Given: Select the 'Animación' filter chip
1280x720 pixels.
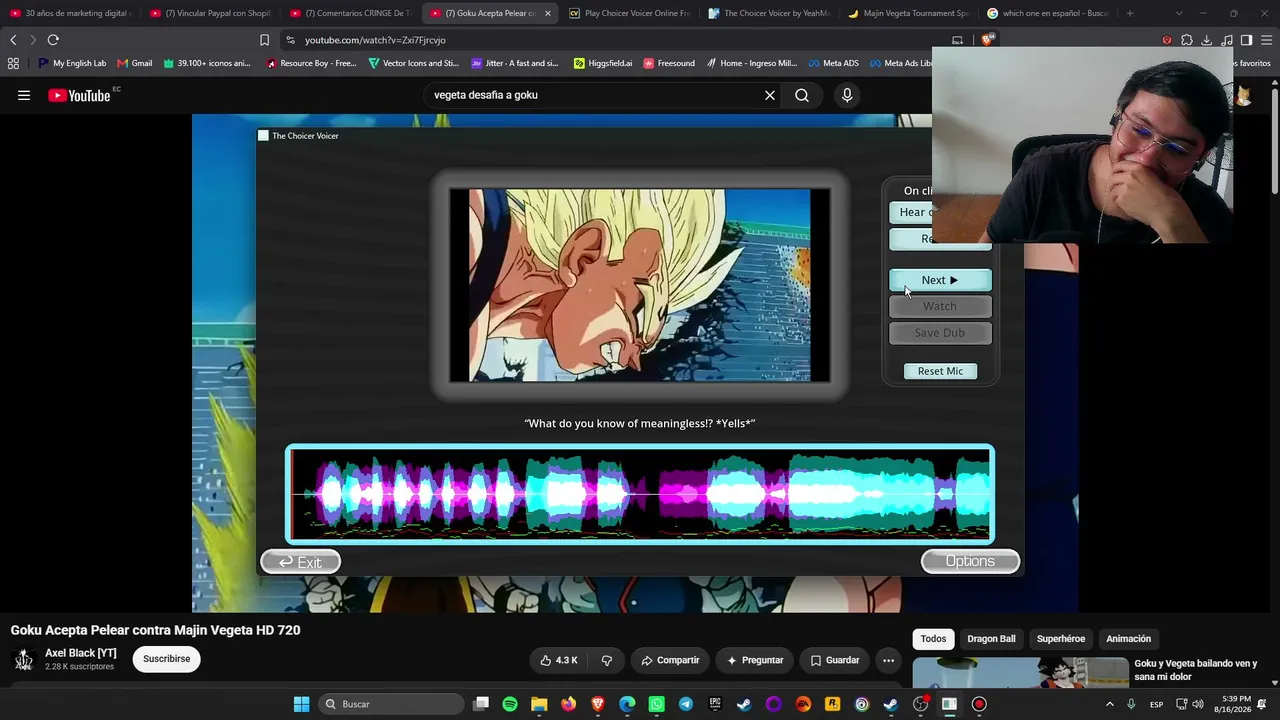Looking at the screenshot, I should click(1128, 639).
